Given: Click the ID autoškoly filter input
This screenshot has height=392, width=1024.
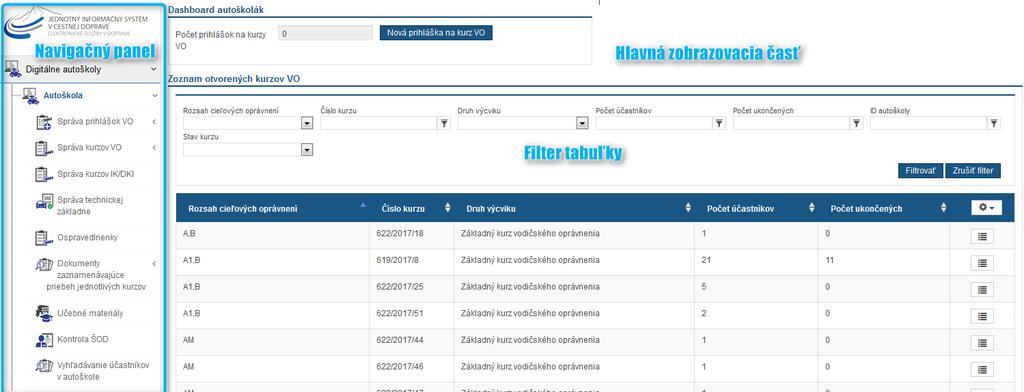Looking at the screenshot, I should point(929,123).
